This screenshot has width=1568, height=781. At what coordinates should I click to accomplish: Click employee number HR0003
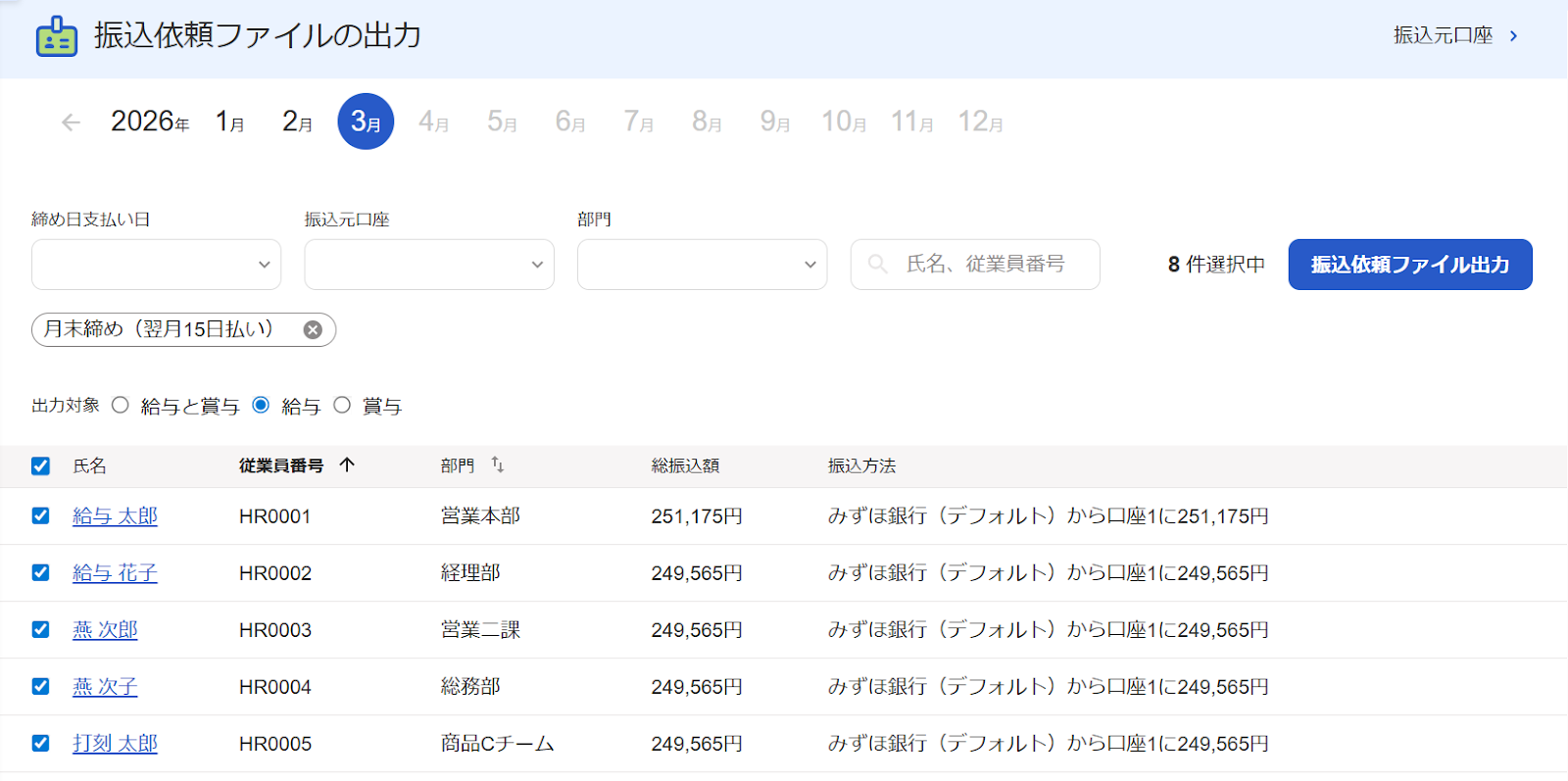275,630
